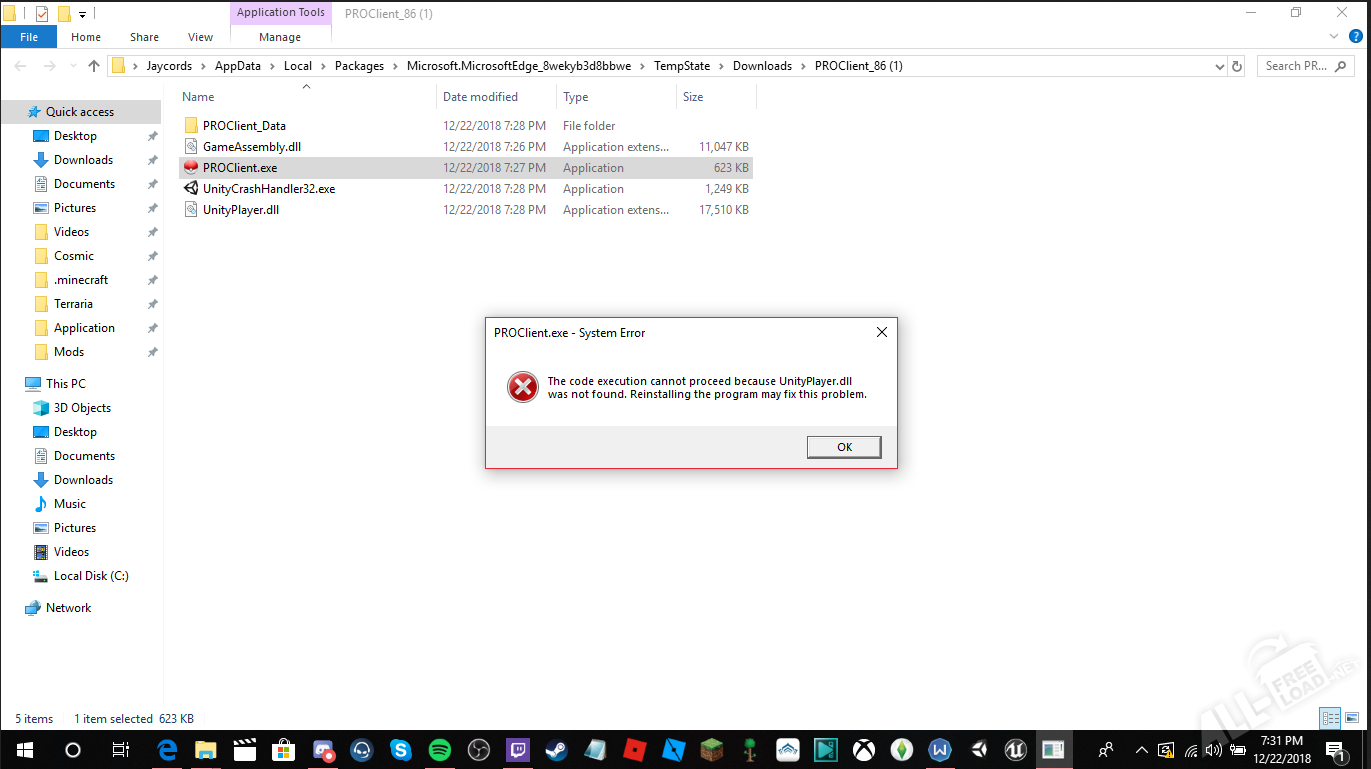Click the Up arrow to go to Downloads
Screen dimensions: 1371x769
94,66
